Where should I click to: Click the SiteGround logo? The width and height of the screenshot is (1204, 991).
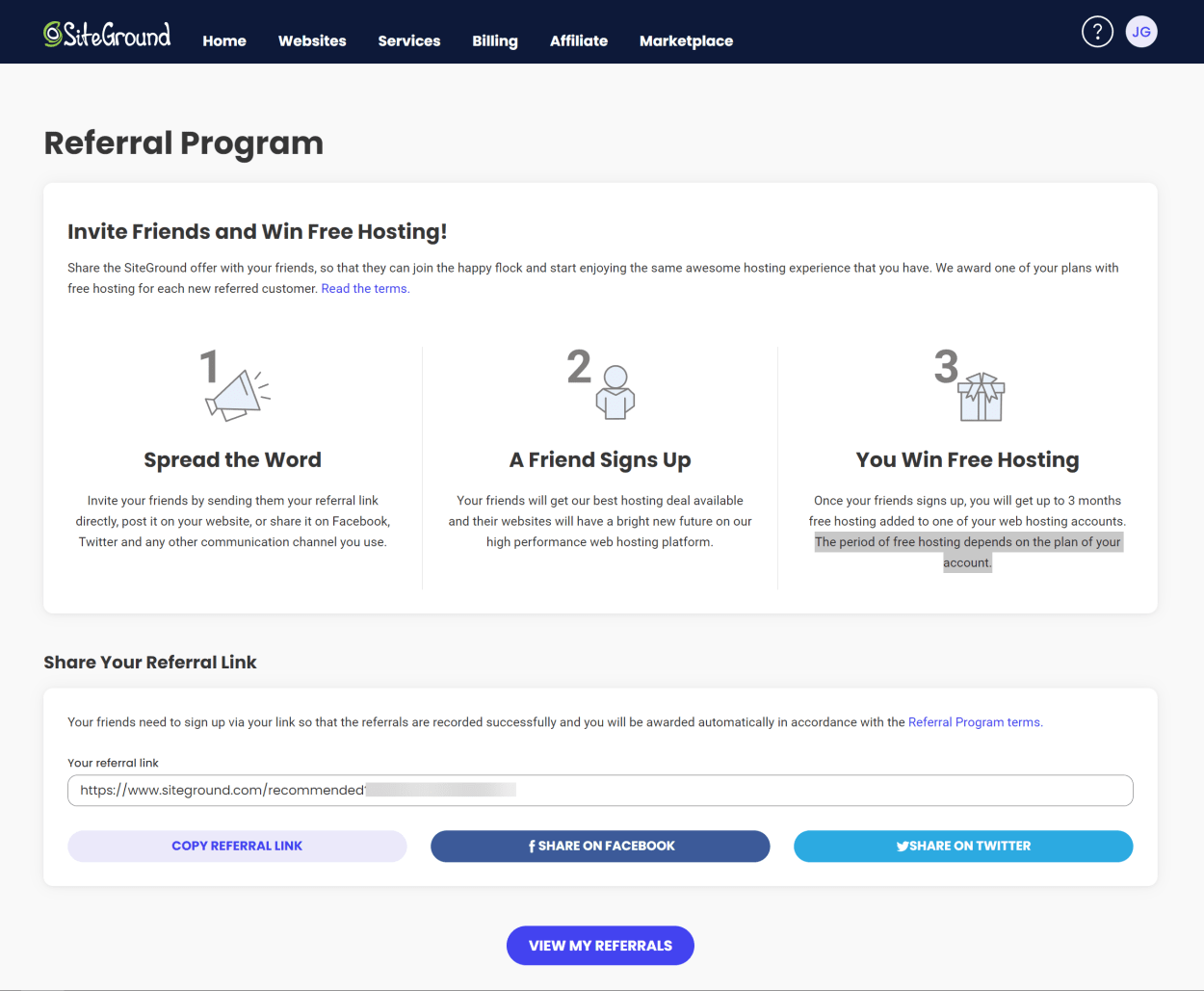point(107,35)
